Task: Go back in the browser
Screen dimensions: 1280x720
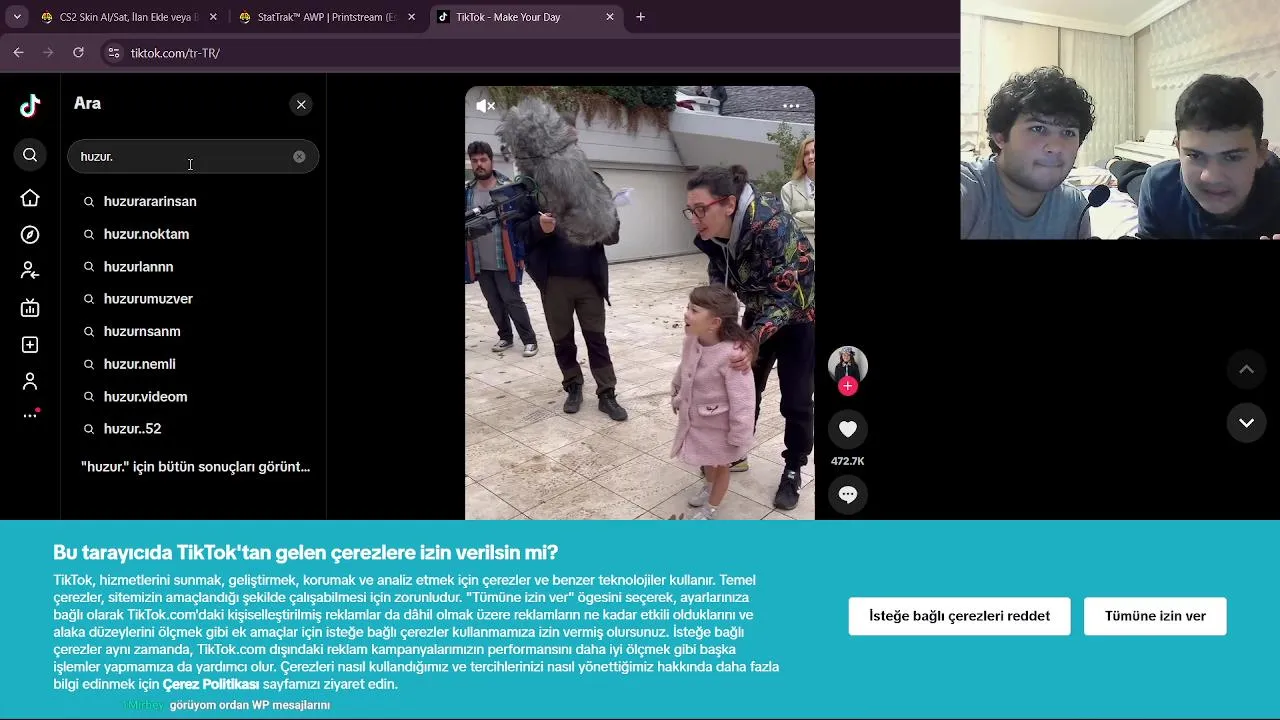Action: [19, 53]
